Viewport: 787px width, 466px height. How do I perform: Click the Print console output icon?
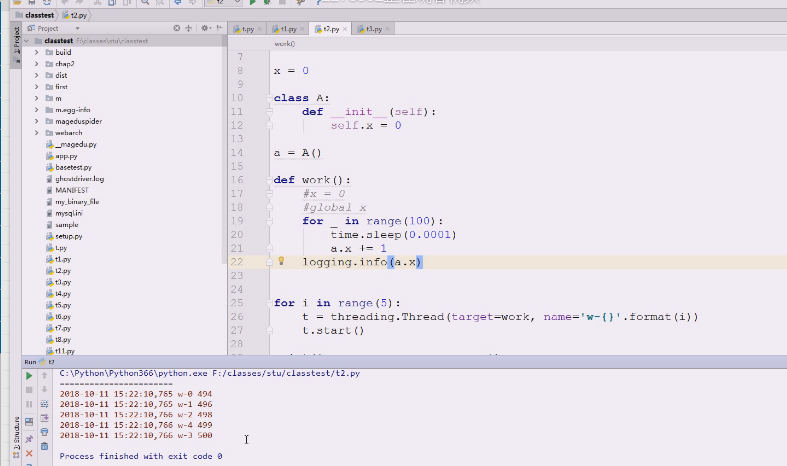tap(44, 432)
